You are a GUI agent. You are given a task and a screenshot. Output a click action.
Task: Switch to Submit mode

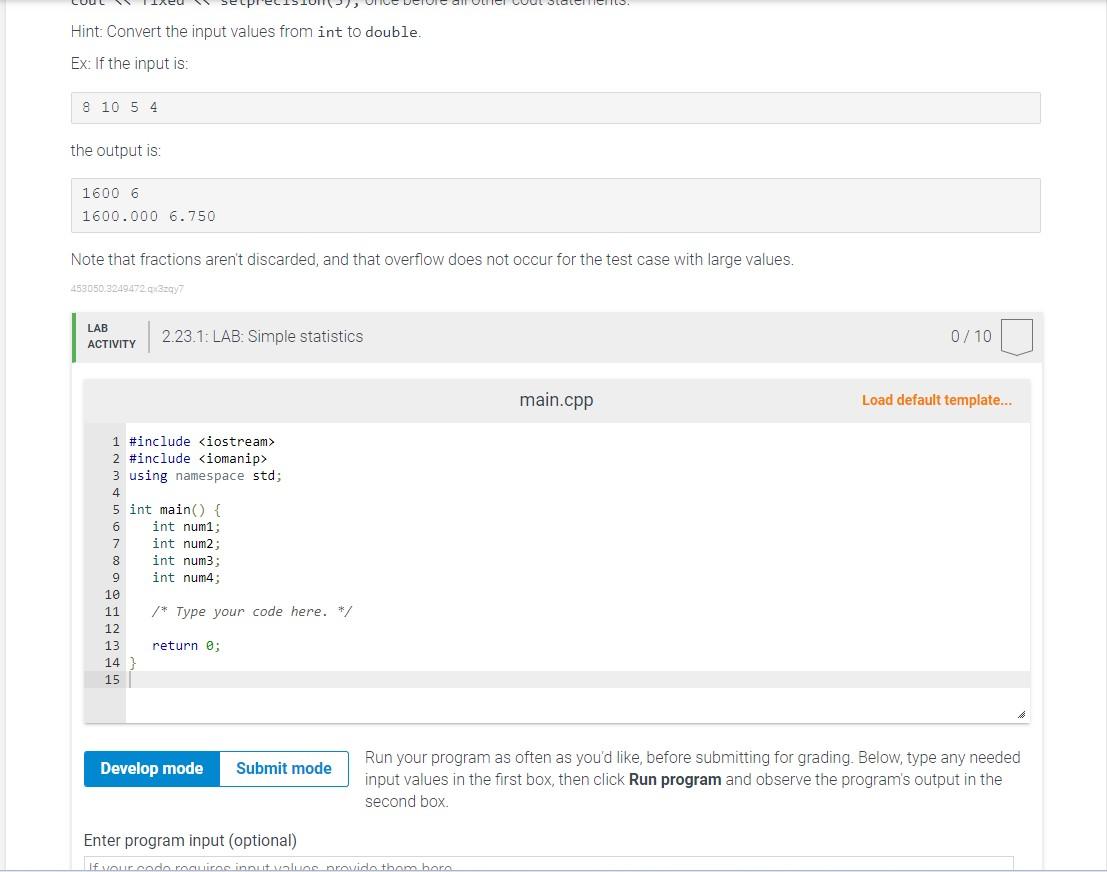tap(284, 768)
